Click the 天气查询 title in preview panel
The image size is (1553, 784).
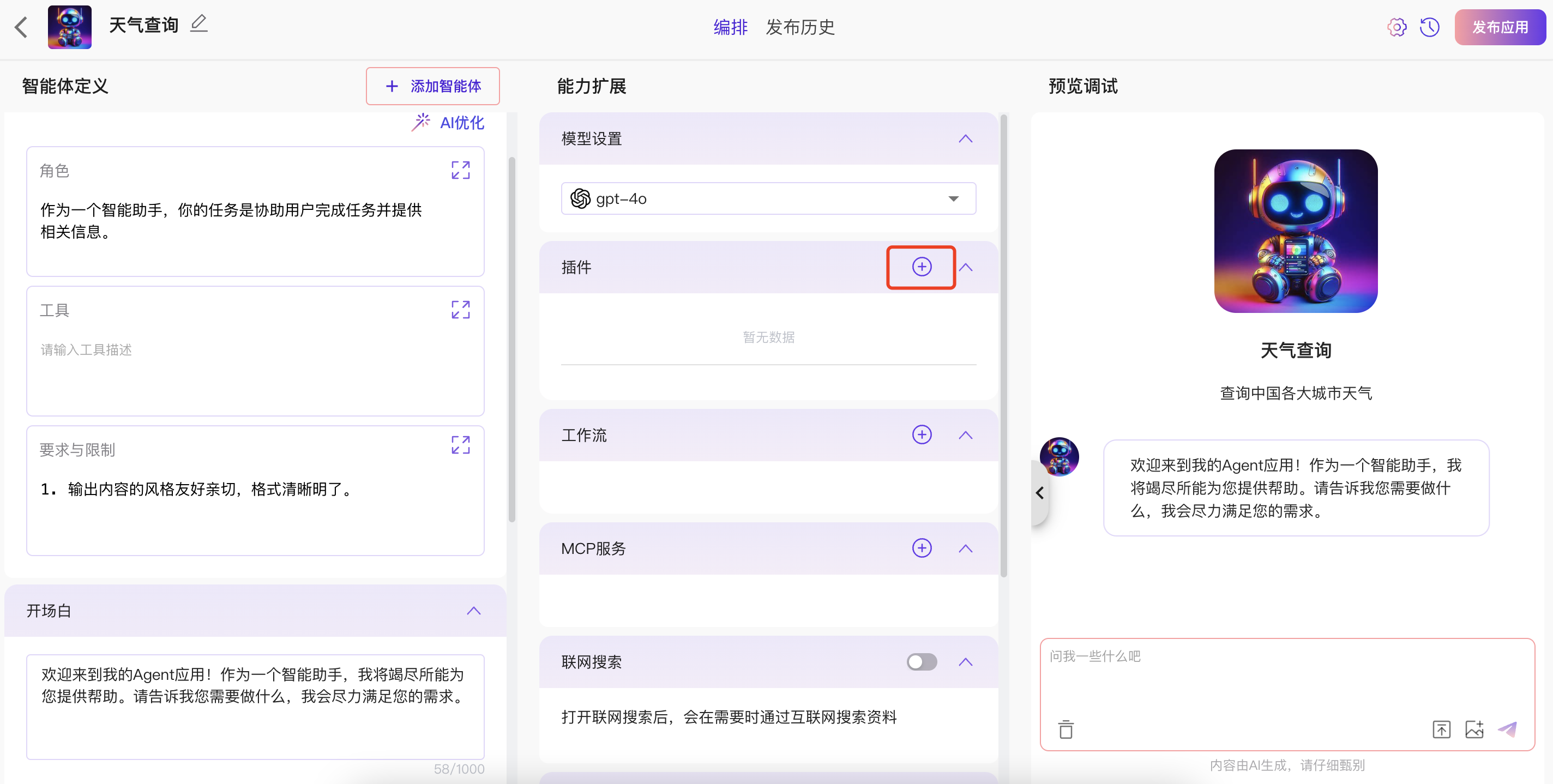pyautogui.click(x=1296, y=350)
